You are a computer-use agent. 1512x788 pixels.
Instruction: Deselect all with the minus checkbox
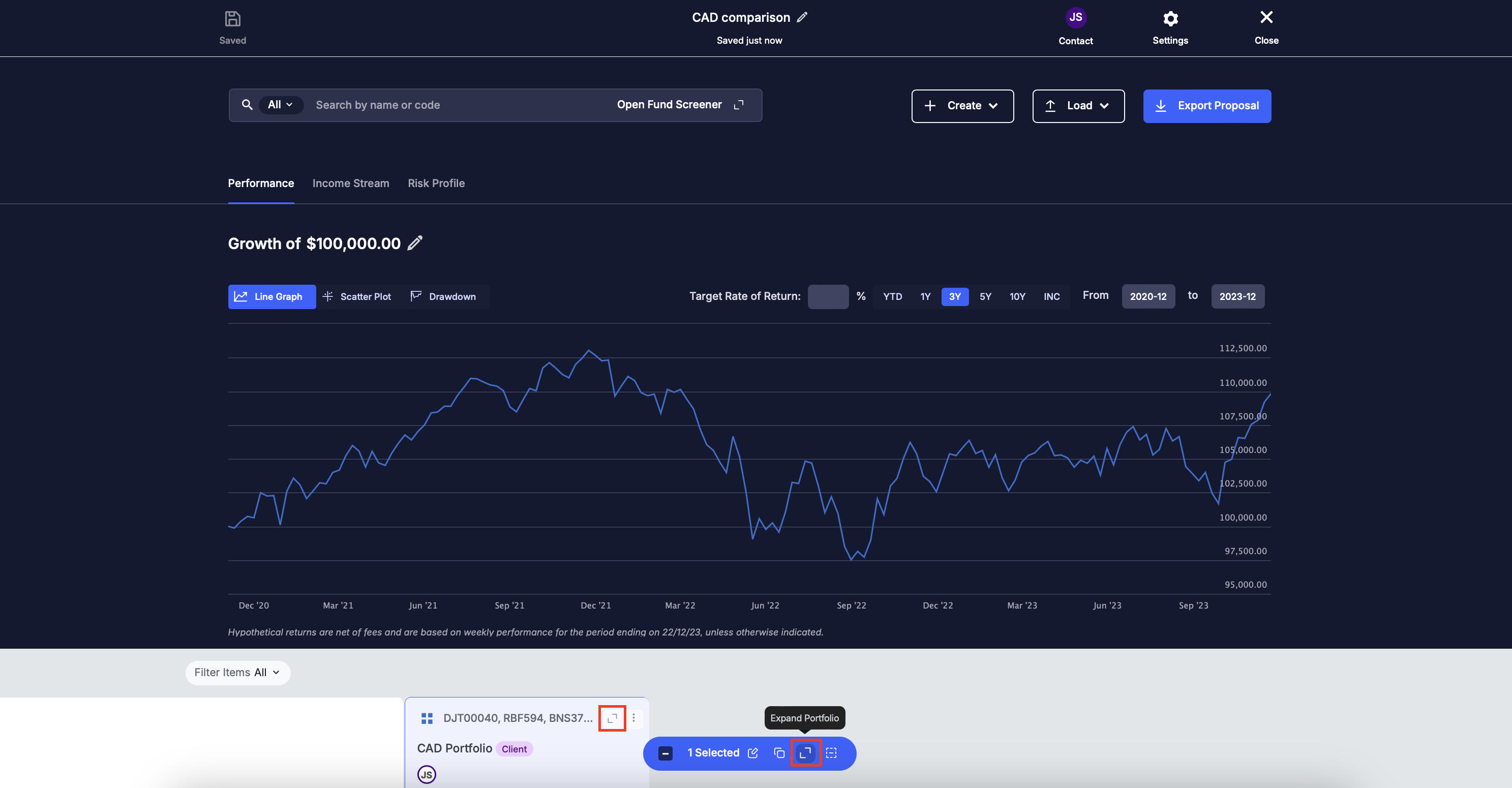click(665, 753)
